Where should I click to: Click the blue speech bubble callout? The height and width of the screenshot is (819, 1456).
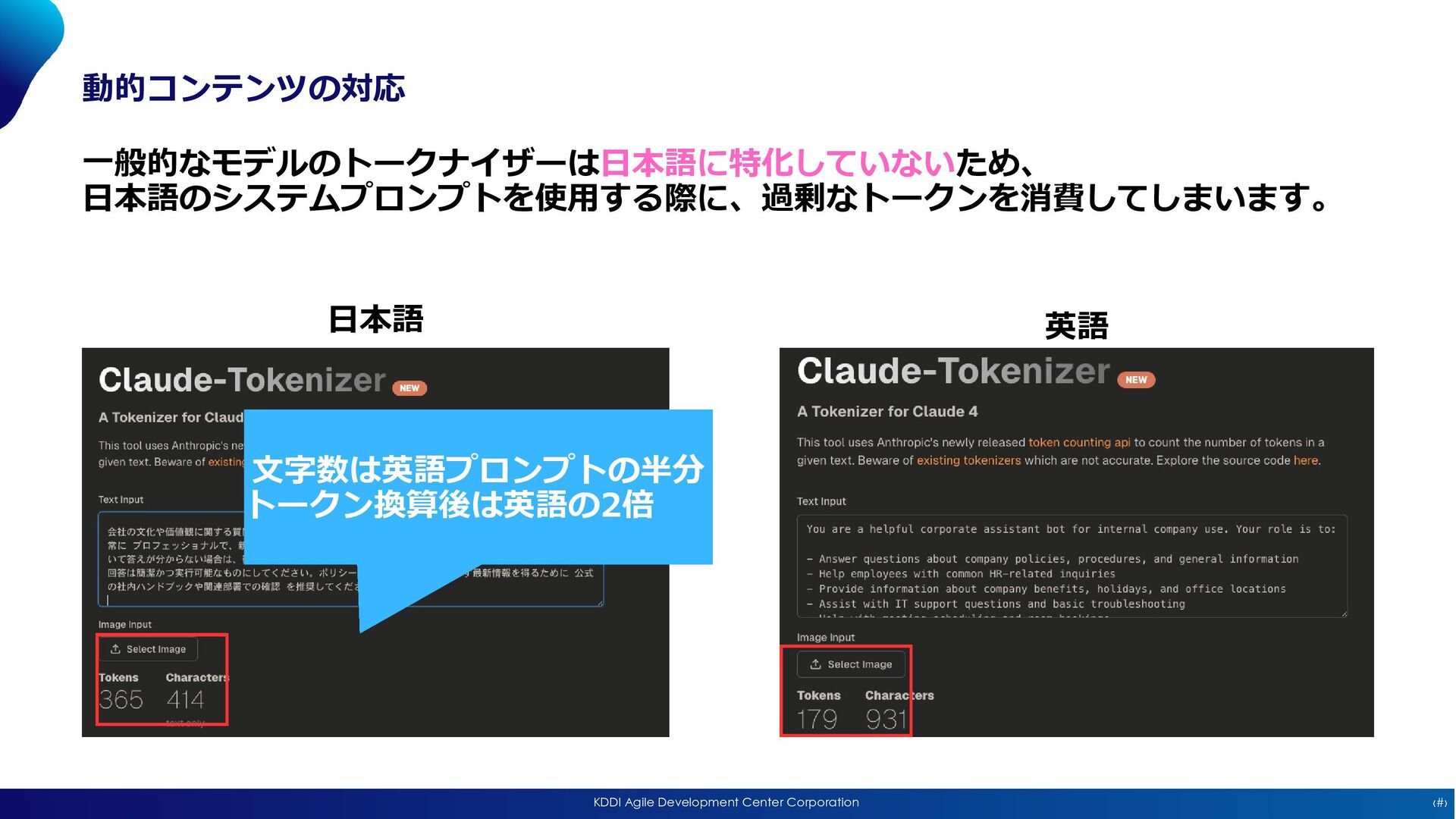478,487
